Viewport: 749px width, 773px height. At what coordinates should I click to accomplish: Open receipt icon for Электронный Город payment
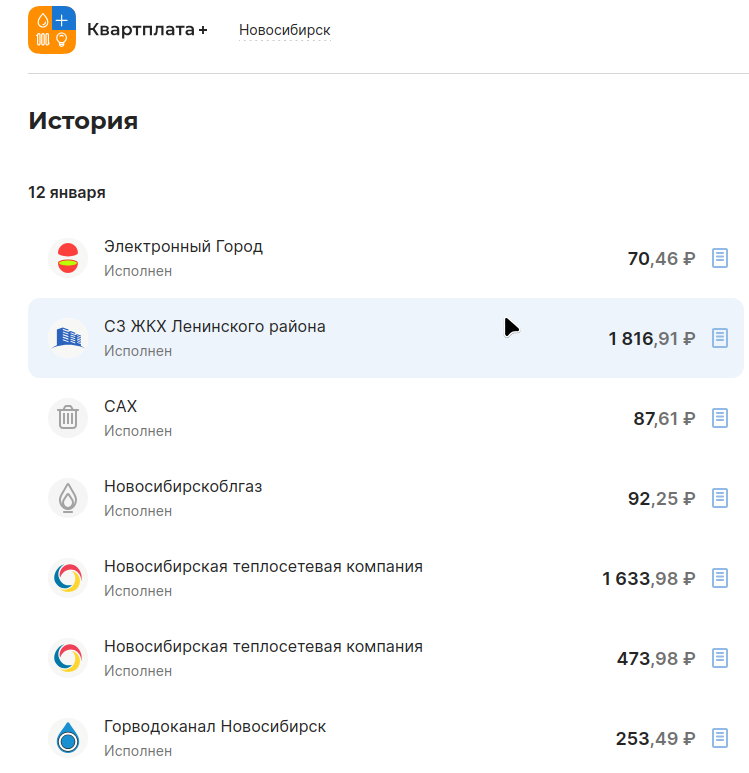(x=719, y=258)
